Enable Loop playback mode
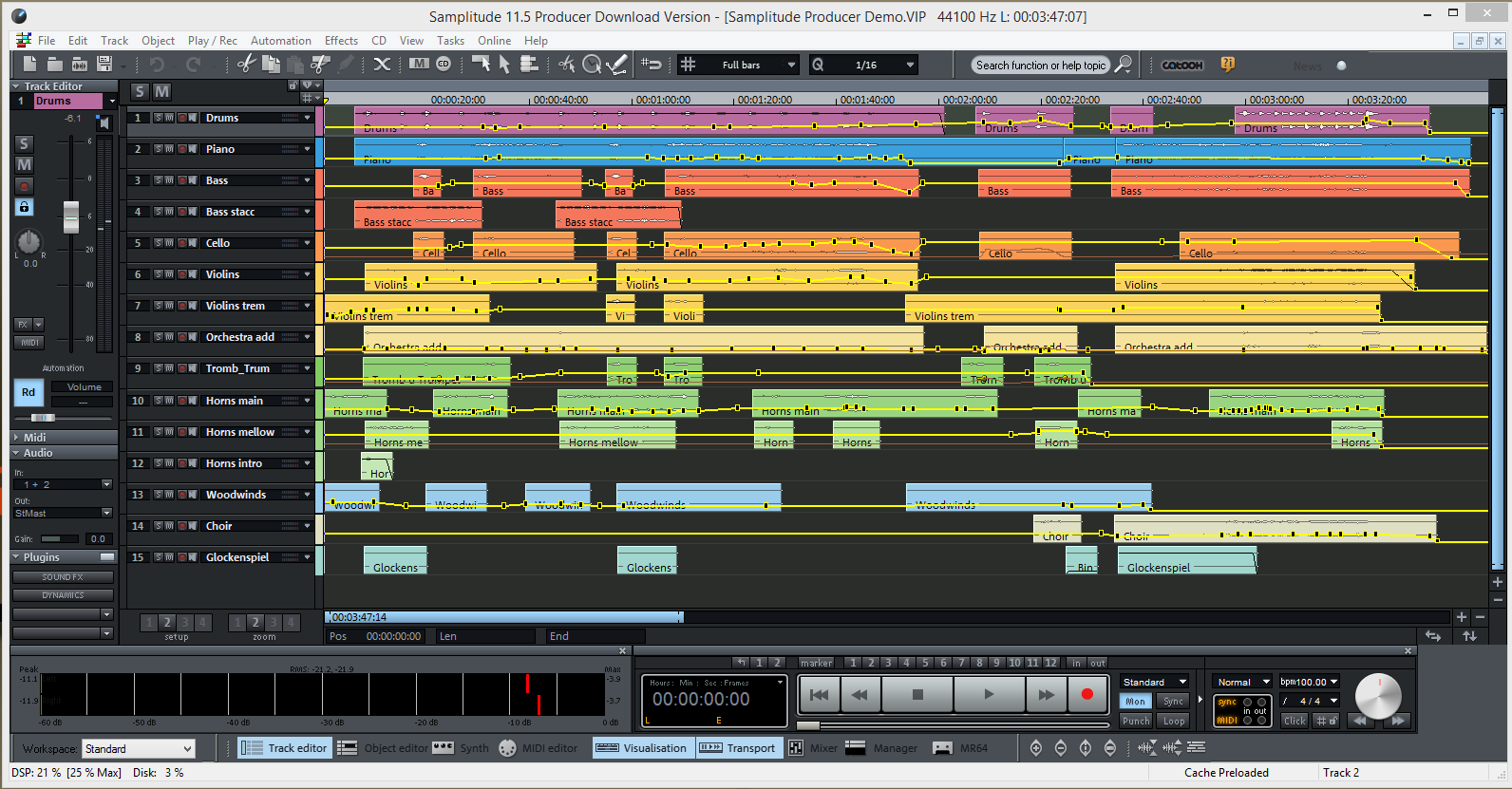Viewport: 1512px width, 789px height. pos(1174,721)
